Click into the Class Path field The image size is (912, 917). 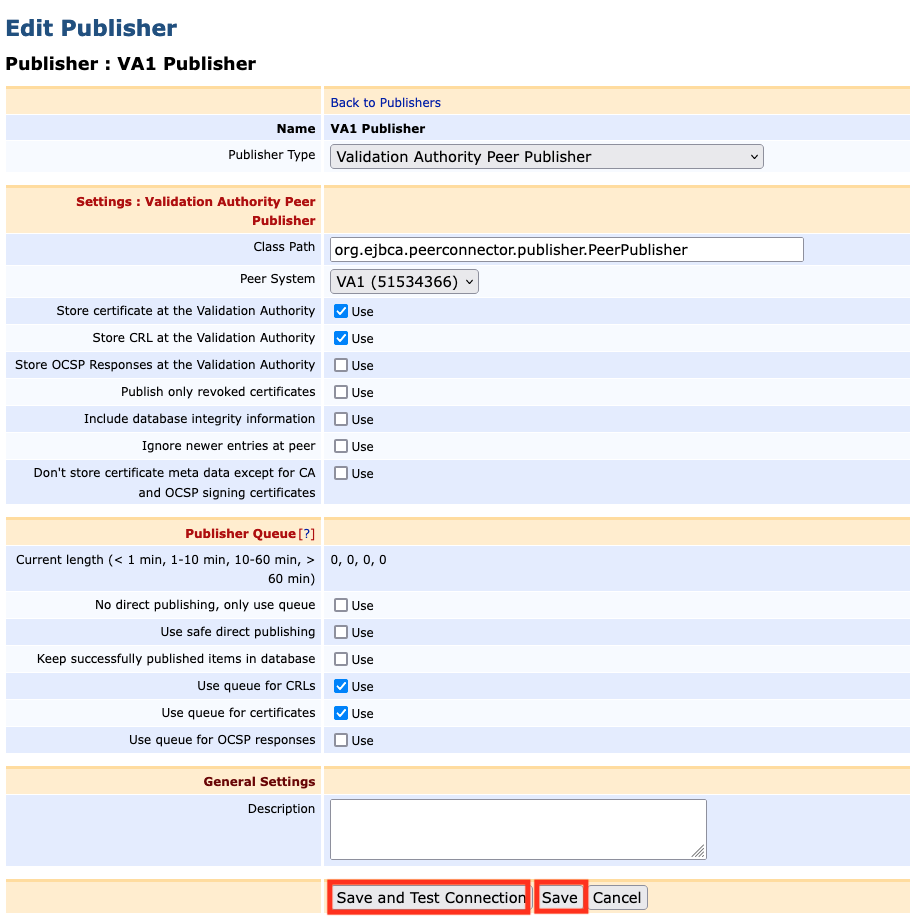click(566, 249)
